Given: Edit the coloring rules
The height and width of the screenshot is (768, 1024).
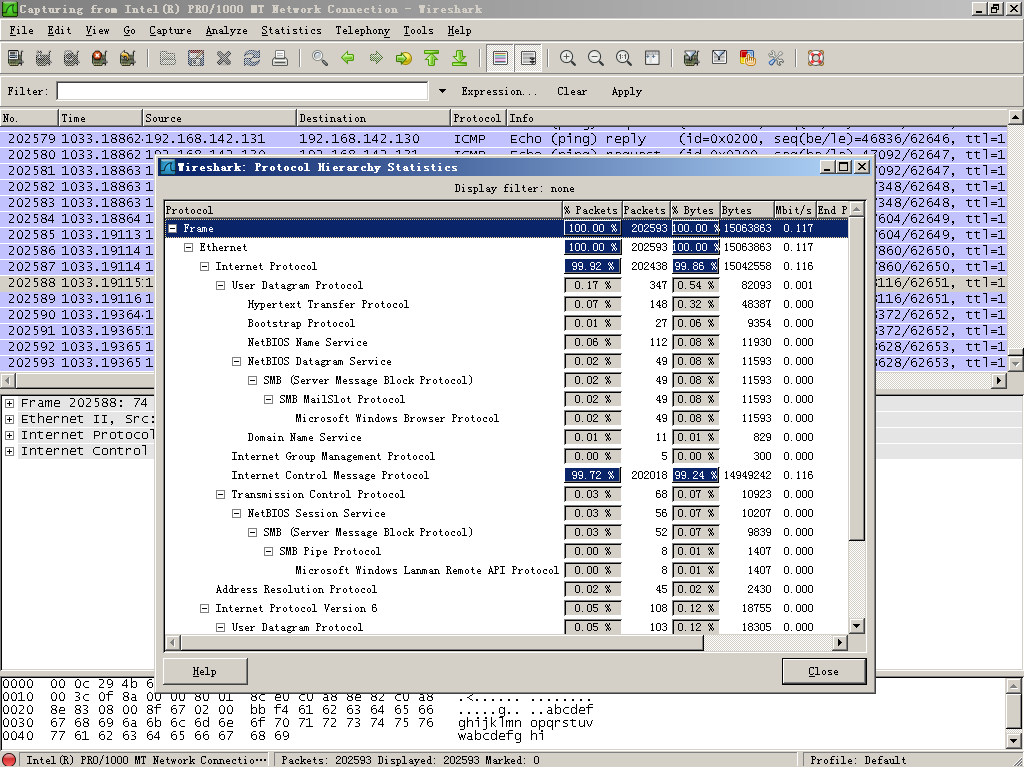Looking at the screenshot, I should coord(748,58).
